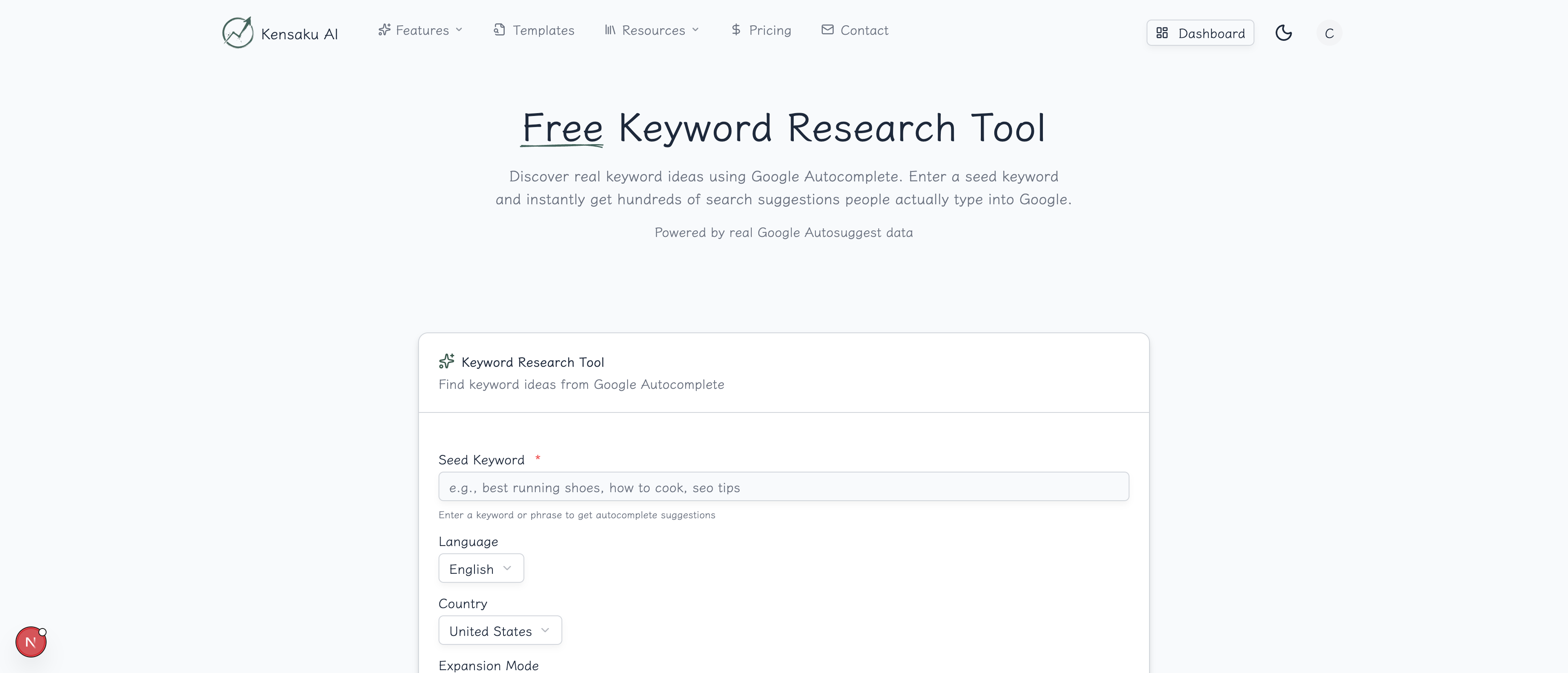Expand the Resources dropdown chevron
This screenshot has height=673, width=1568.
[x=696, y=30]
